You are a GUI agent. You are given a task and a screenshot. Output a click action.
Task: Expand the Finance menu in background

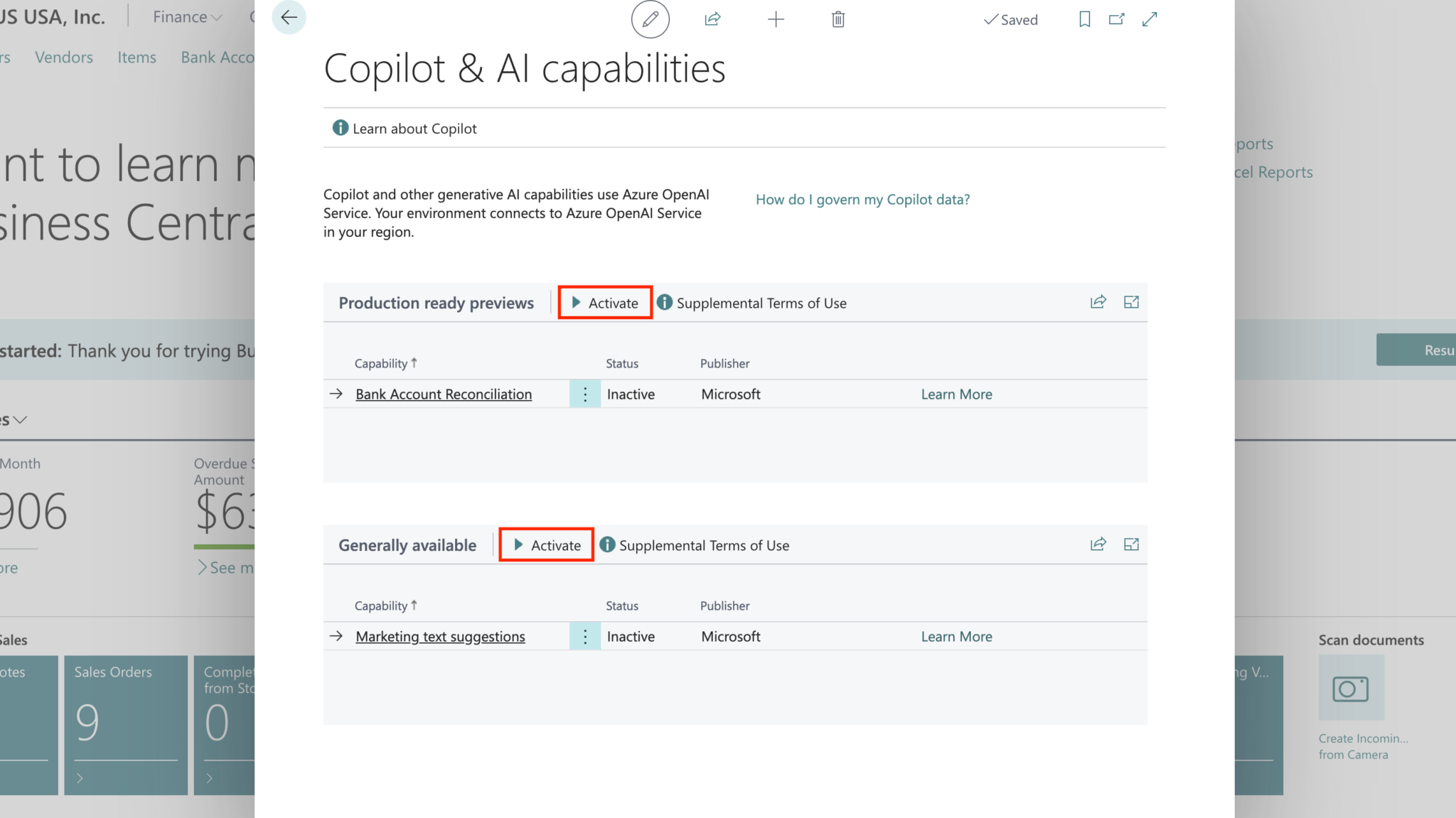(188, 17)
